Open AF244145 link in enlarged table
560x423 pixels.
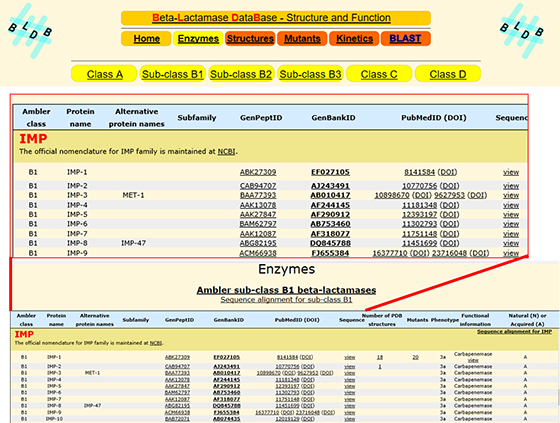tap(330, 205)
